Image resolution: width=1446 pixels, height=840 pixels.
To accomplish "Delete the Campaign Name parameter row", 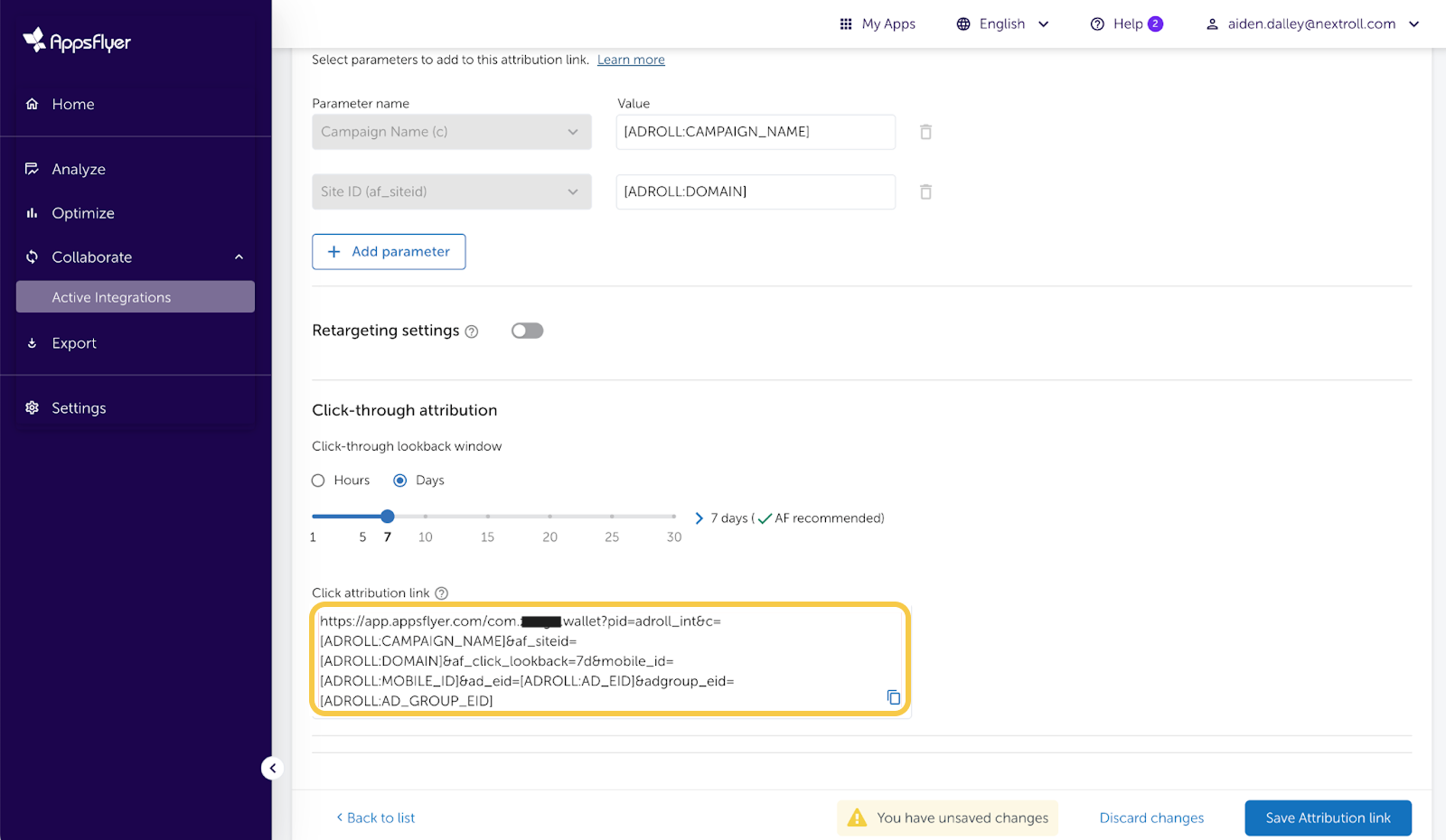I will point(925,132).
